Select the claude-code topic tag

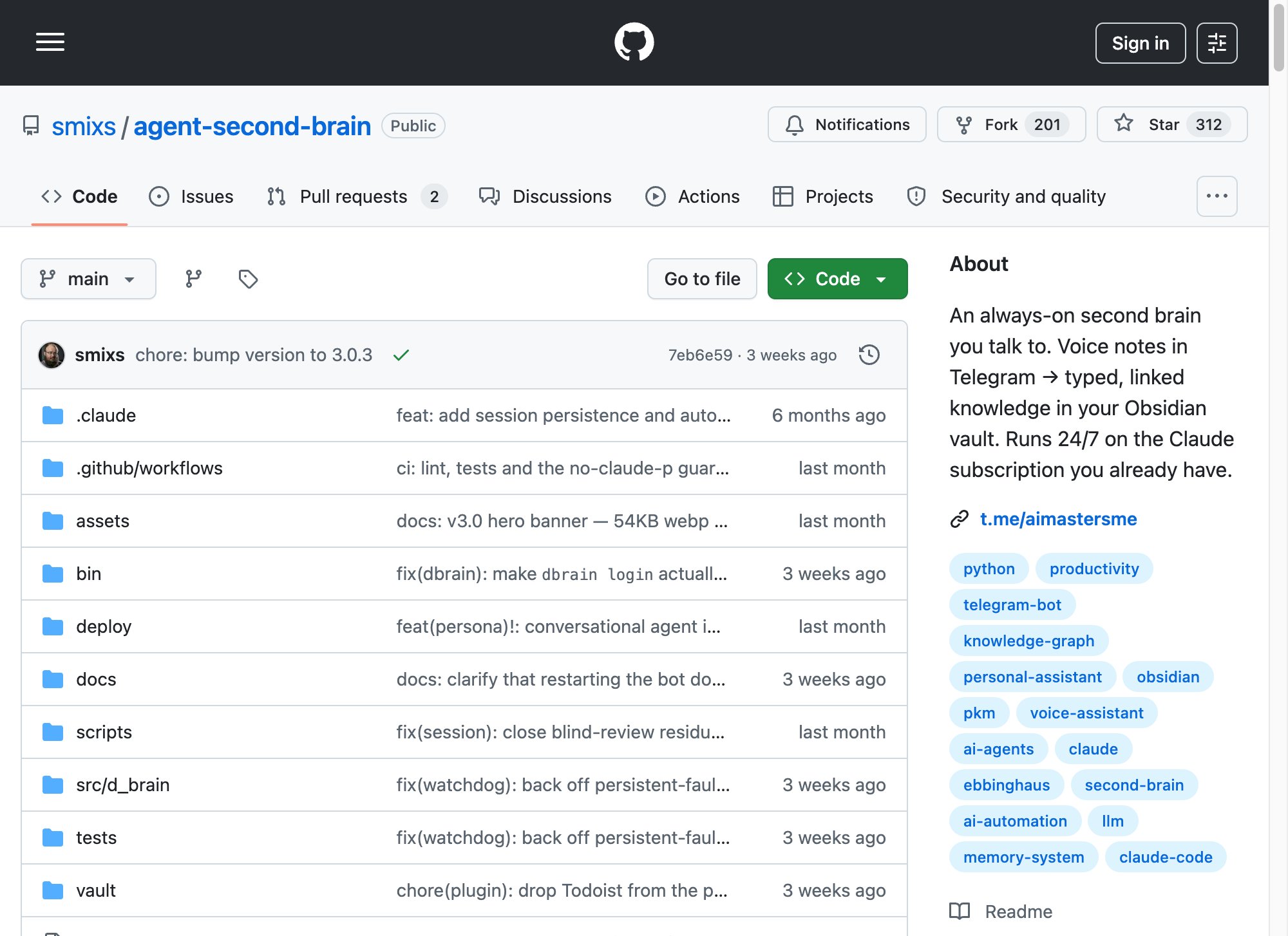[x=1166, y=857]
